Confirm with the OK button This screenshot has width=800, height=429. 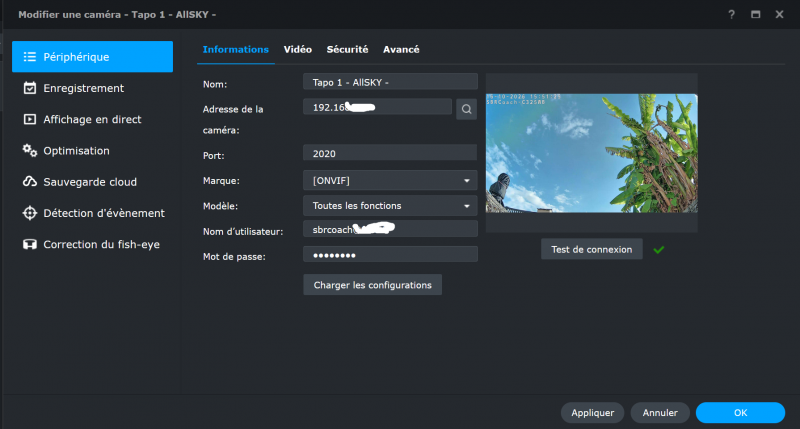point(740,413)
